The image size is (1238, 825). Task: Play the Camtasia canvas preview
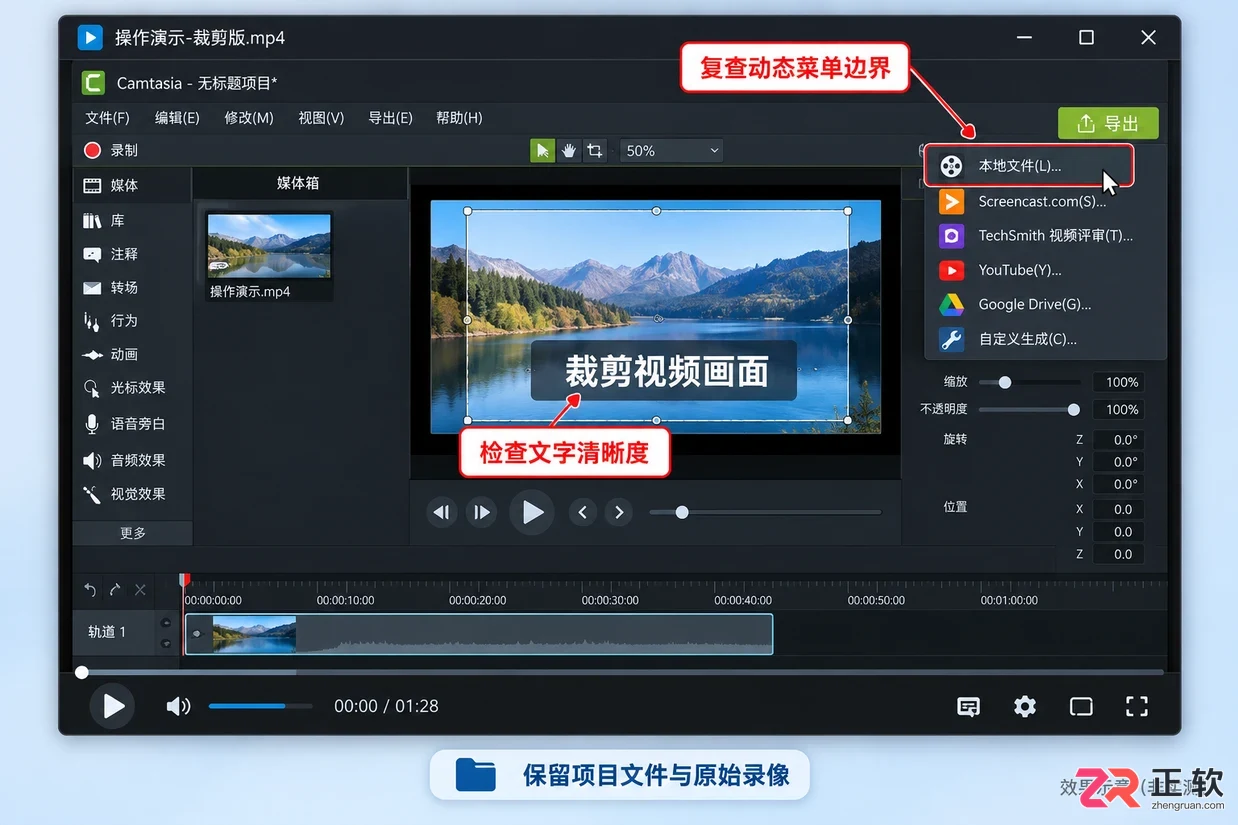point(532,513)
